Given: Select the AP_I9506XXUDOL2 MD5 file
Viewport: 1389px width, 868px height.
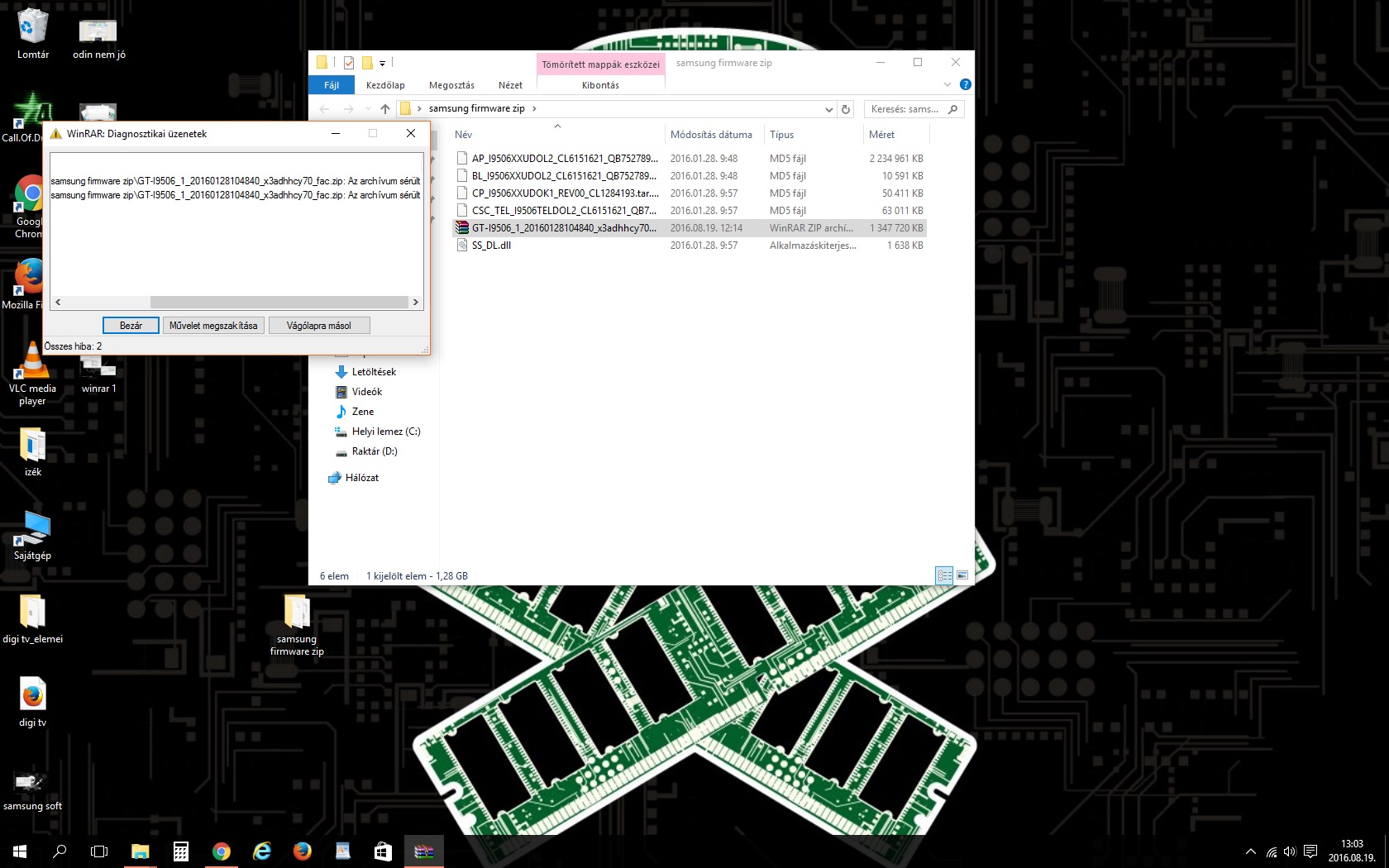Looking at the screenshot, I should 690,158.
